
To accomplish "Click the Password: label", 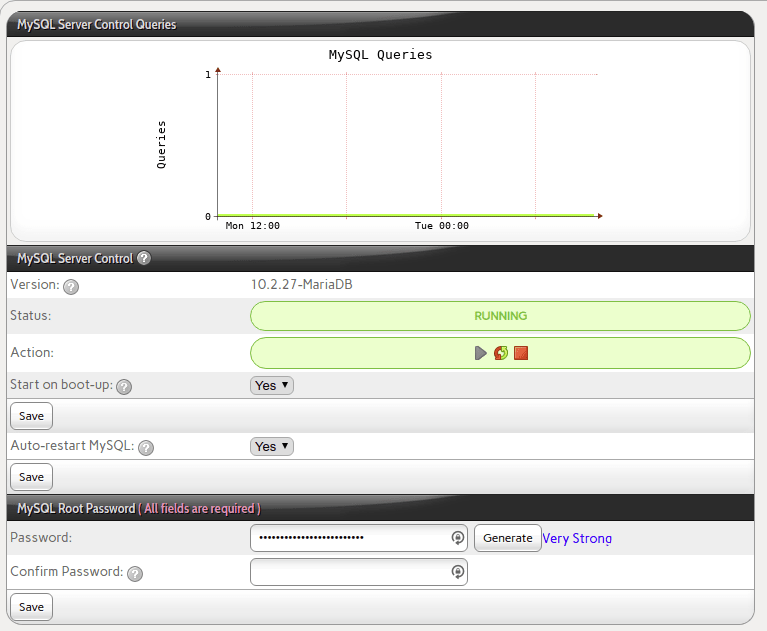I will tap(41, 537).
